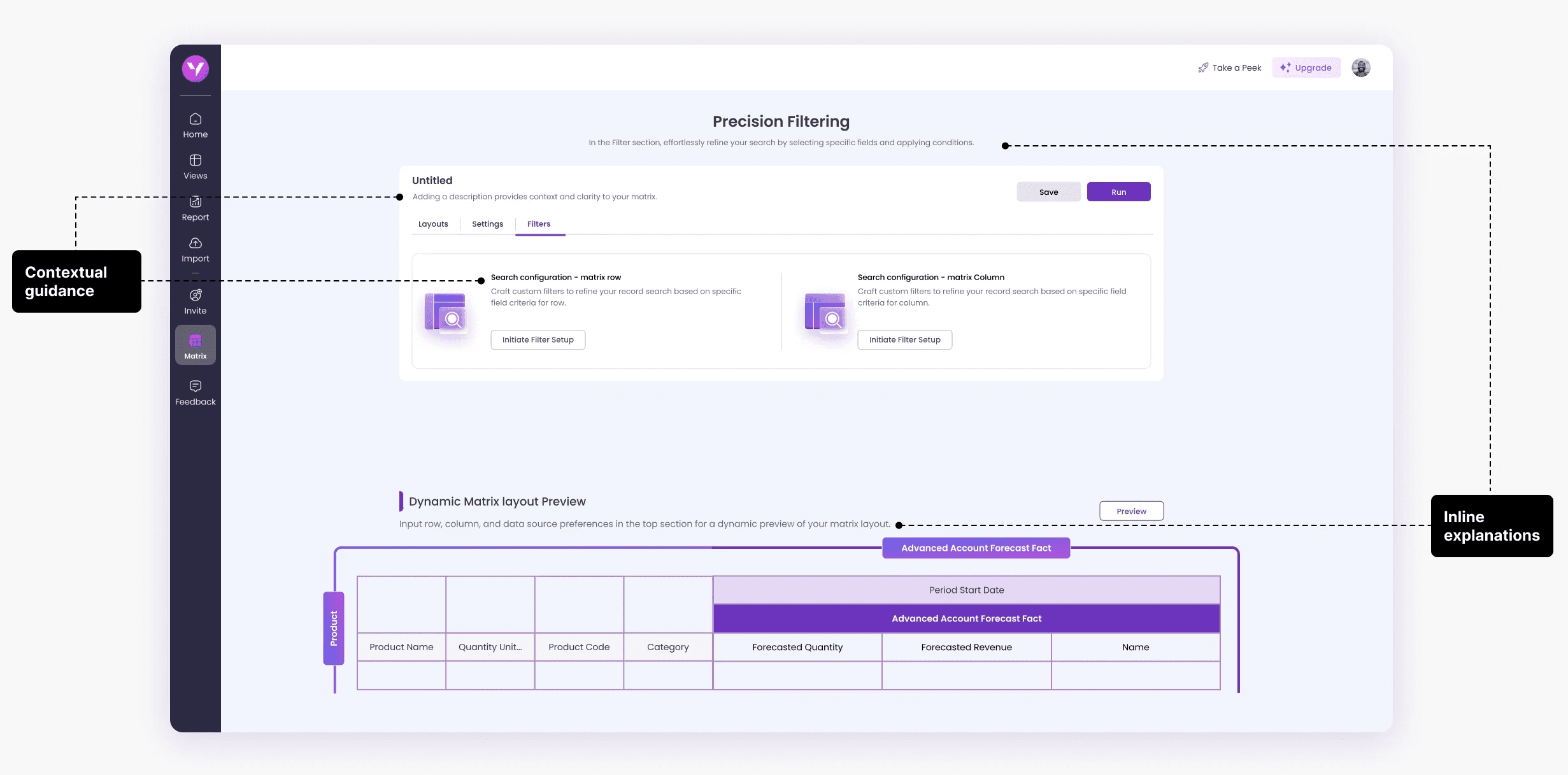
Task: Select the Filters tab
Action: [x=539, y=224]
